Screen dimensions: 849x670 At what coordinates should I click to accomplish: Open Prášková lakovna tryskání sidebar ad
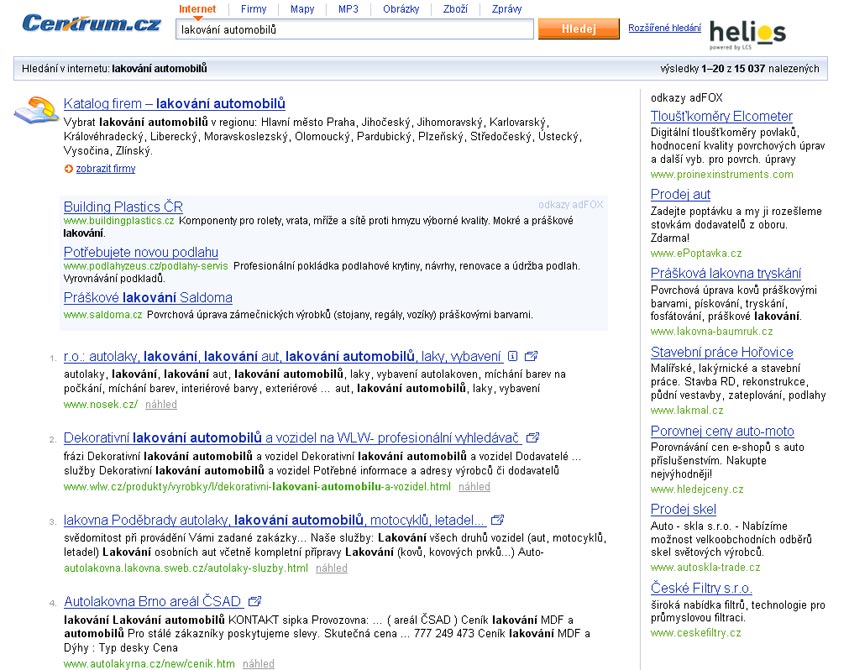point(726,274)
